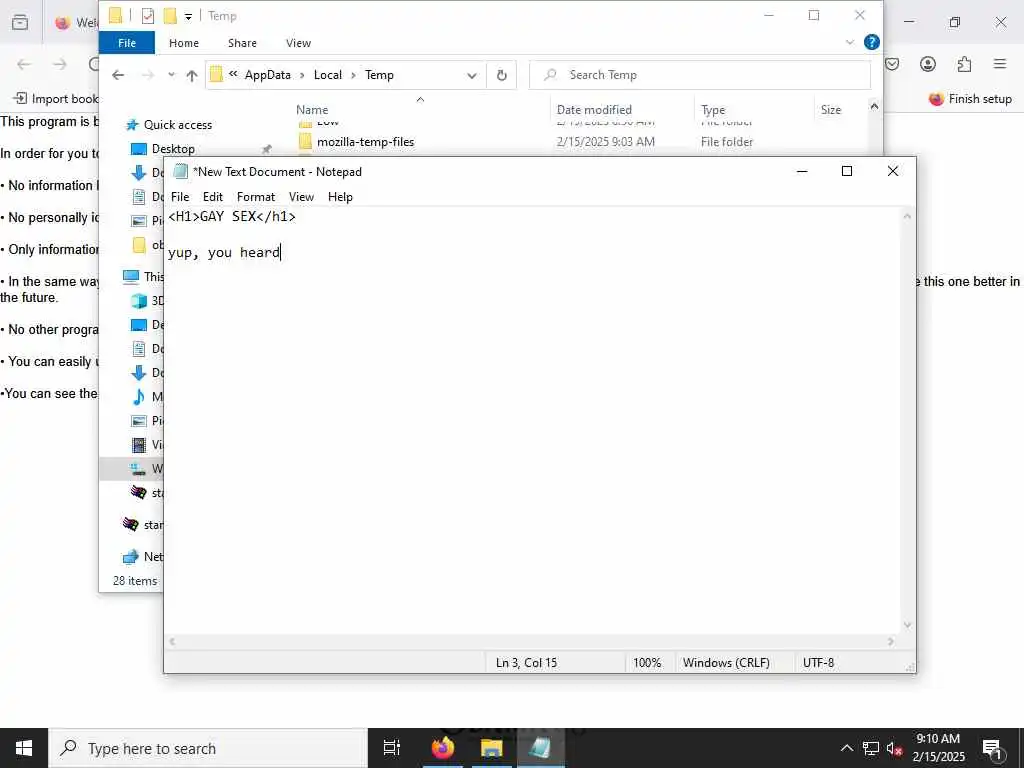Open Notepad File menu

tap(180, 197)
